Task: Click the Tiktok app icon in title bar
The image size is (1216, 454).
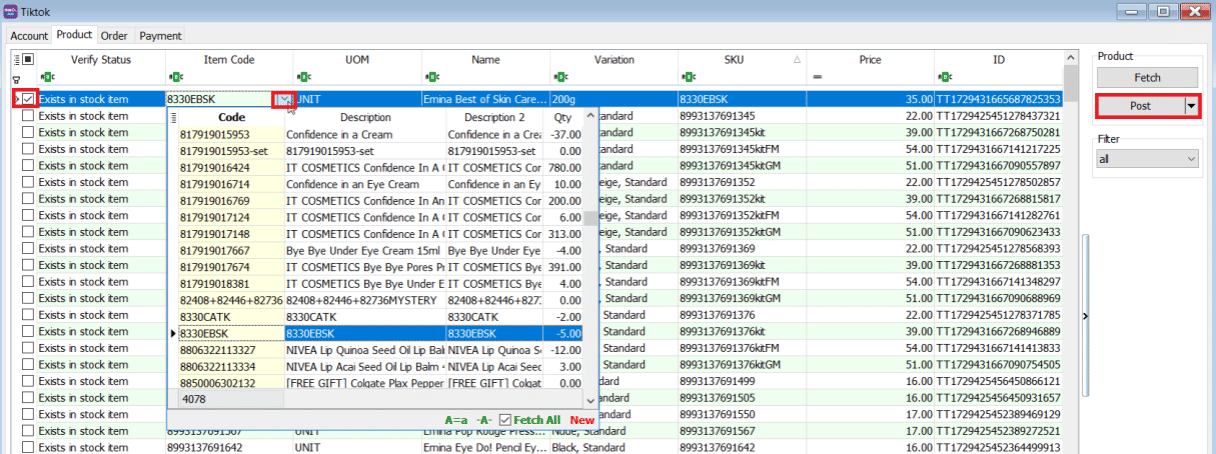Action: click(11, 11)
